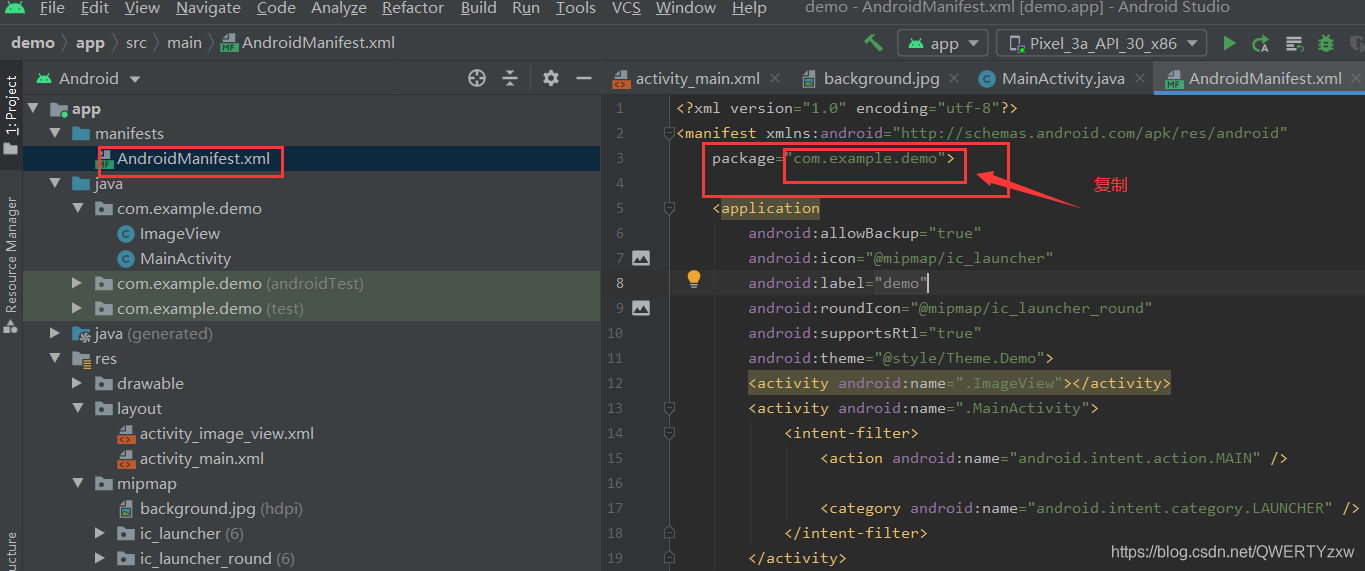Click the Apply Code Changes icon

click(x=1294, y=43)
